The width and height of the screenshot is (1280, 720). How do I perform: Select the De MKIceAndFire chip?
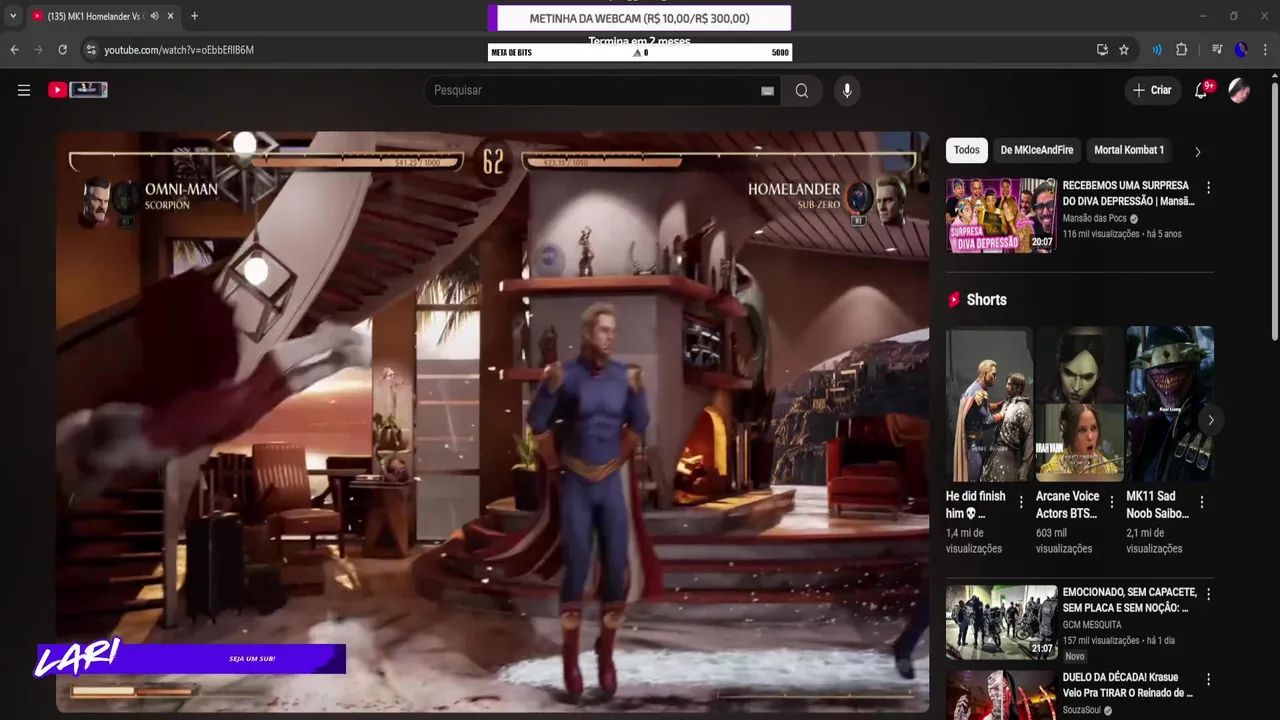click(1037, 150)
